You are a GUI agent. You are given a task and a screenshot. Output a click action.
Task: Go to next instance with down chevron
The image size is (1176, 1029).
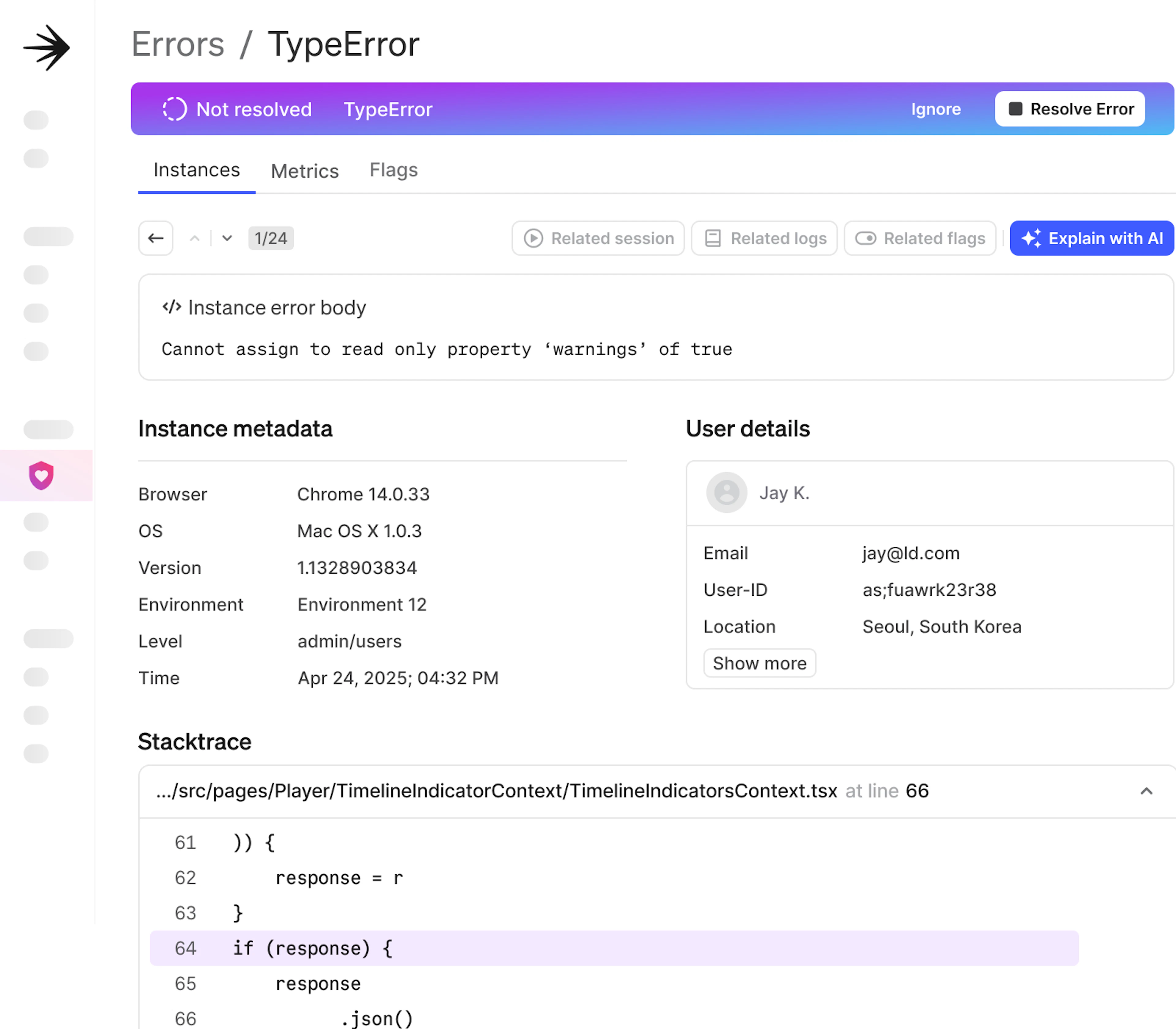[x=227, y=238]
